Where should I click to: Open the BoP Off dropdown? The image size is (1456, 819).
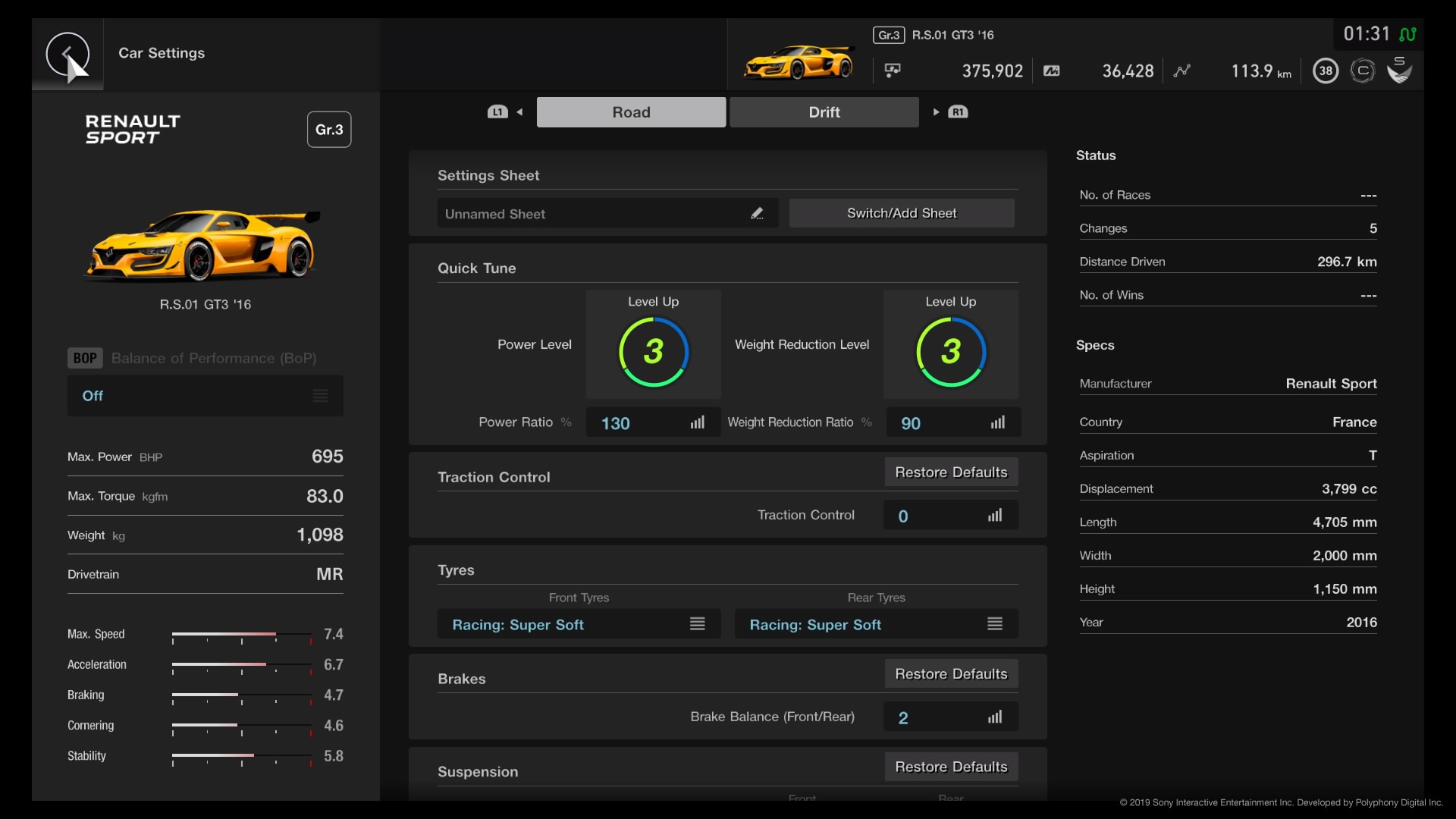(x=206, y=396)
